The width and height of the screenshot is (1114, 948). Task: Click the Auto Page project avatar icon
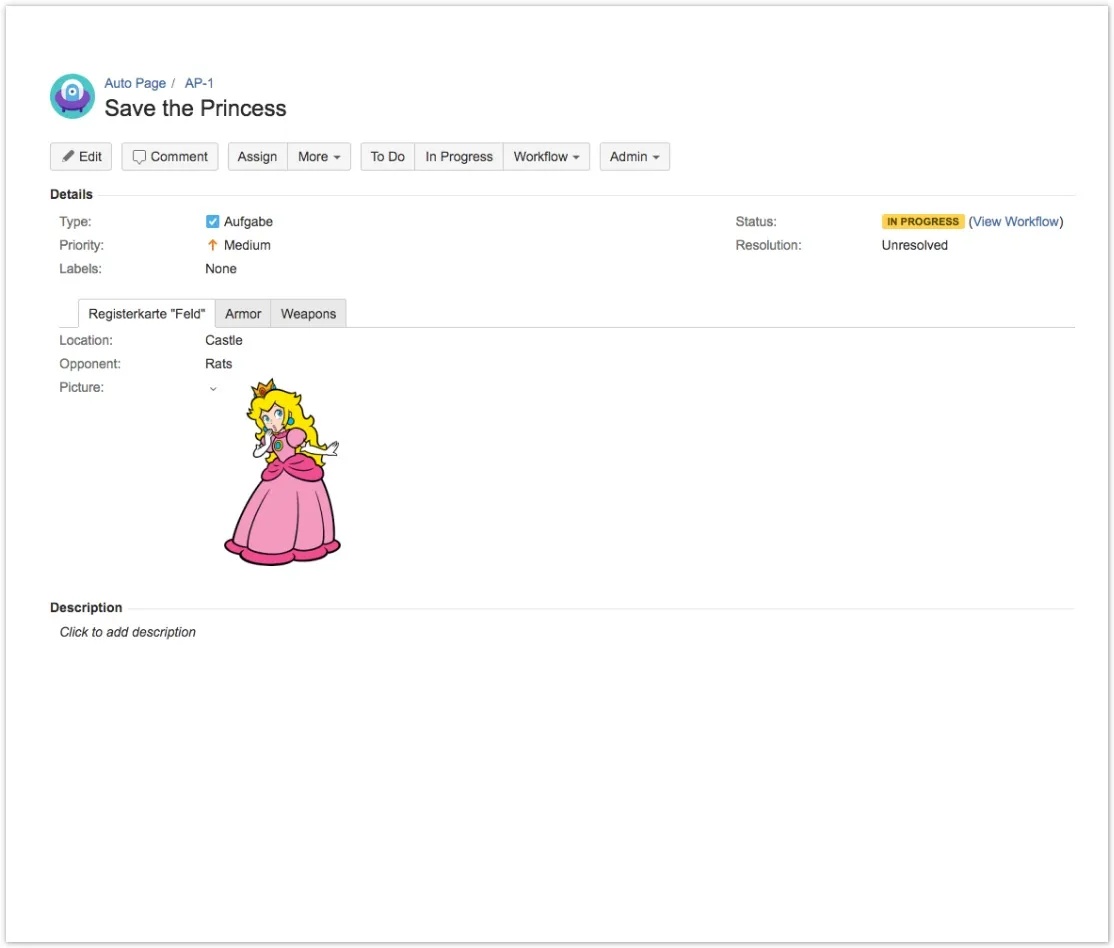(x=72, y=96)
